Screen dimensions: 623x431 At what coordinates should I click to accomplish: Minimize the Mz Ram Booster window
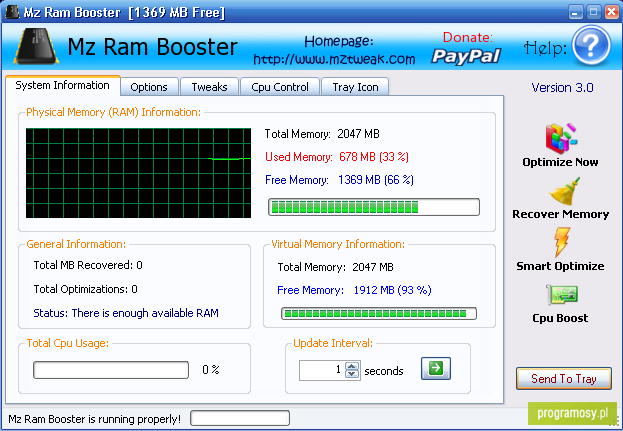pos(575,12)
